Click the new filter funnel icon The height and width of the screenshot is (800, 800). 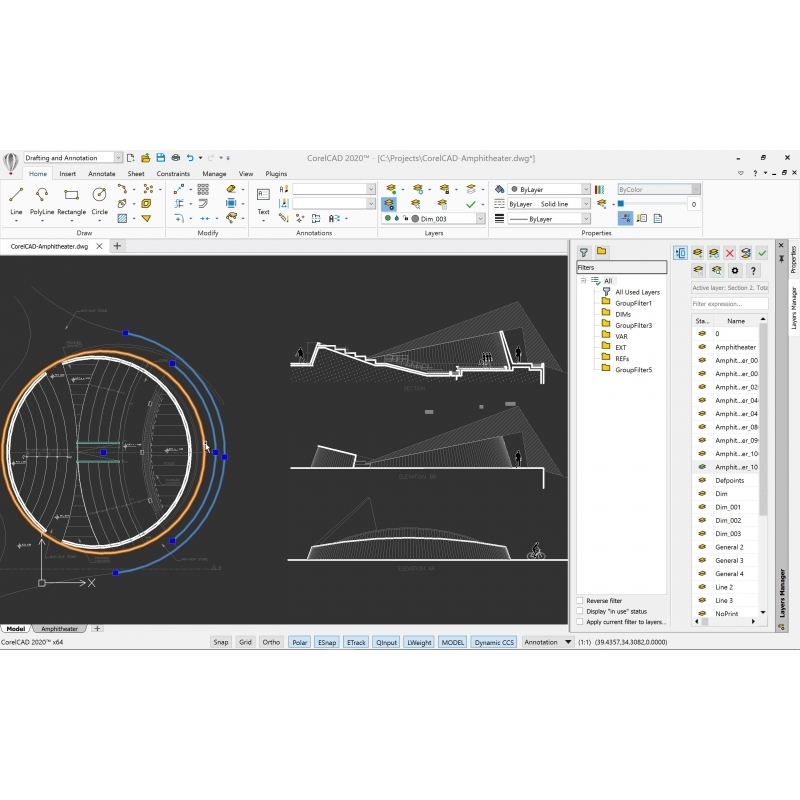(584, 252)
